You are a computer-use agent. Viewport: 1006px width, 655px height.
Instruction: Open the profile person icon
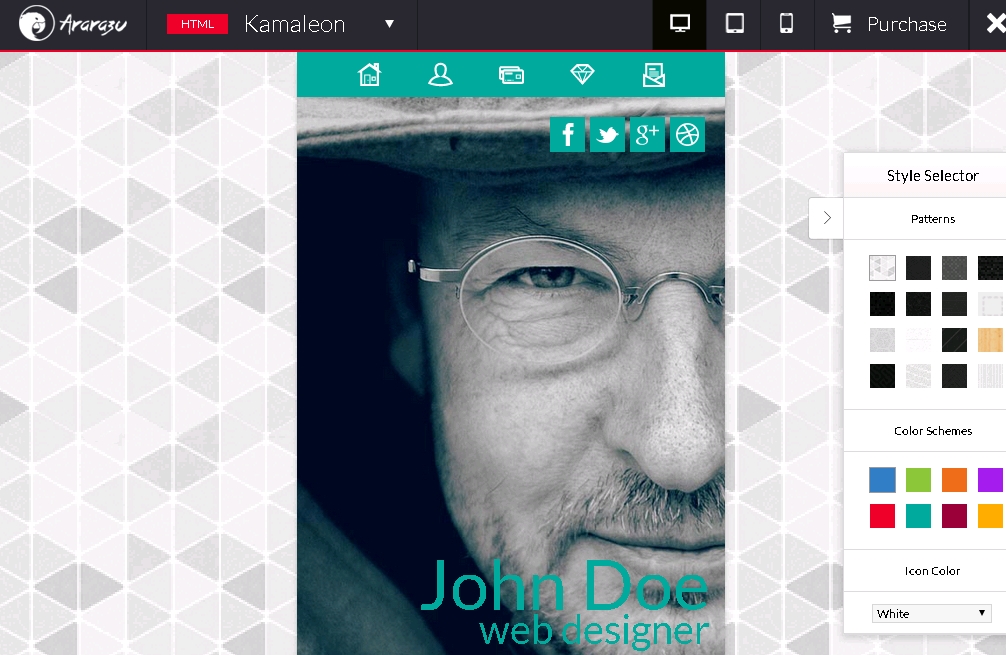point(440,75)
